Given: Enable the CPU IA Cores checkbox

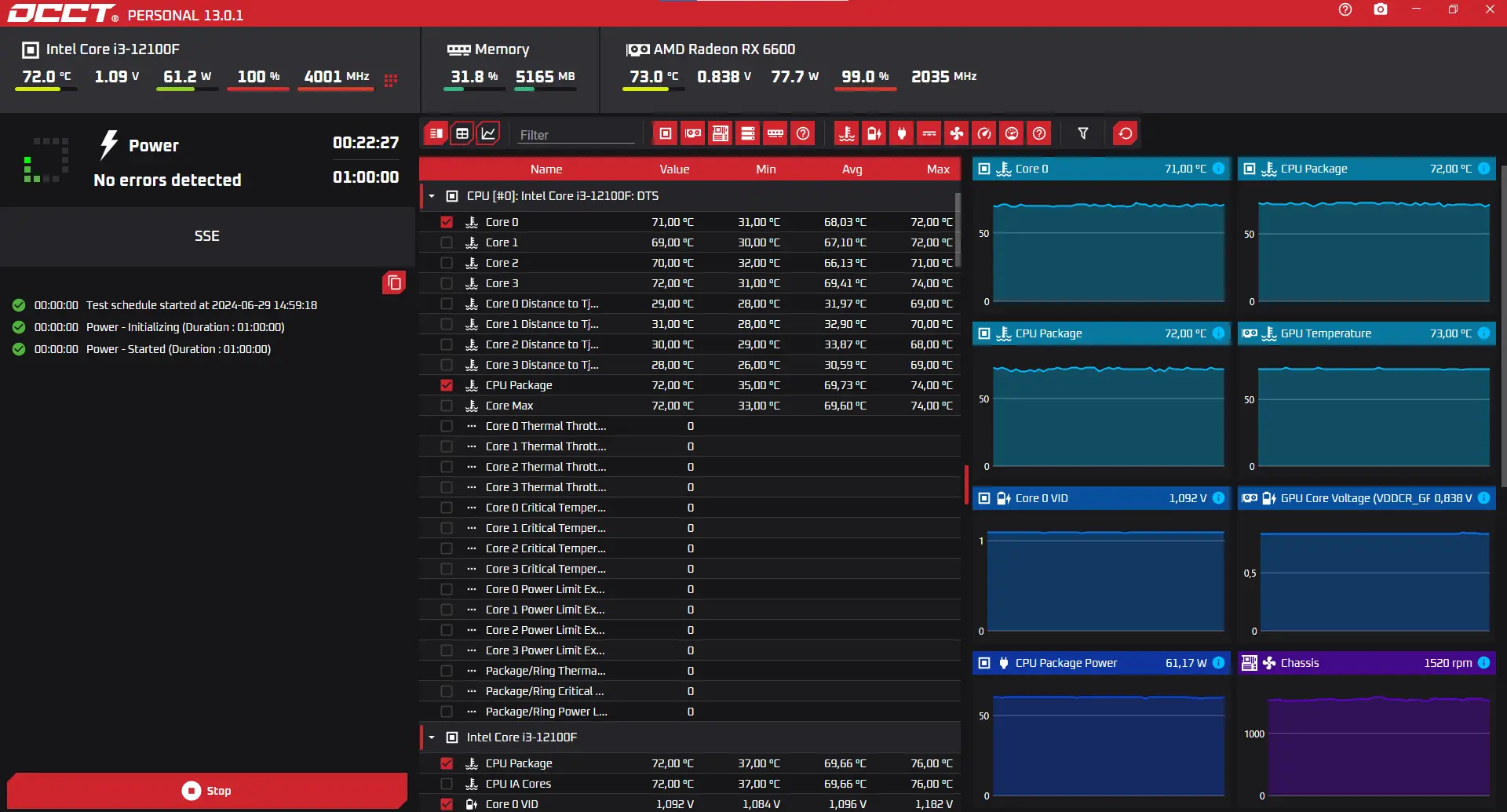Looking at the screenshot, I should pos(447,784).
